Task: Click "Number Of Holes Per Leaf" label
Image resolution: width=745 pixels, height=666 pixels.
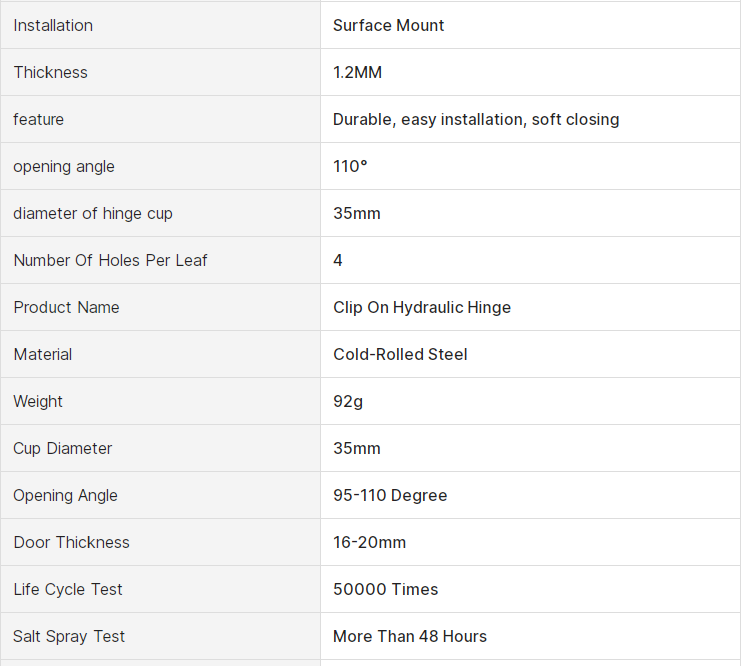Action: (110, 260)
